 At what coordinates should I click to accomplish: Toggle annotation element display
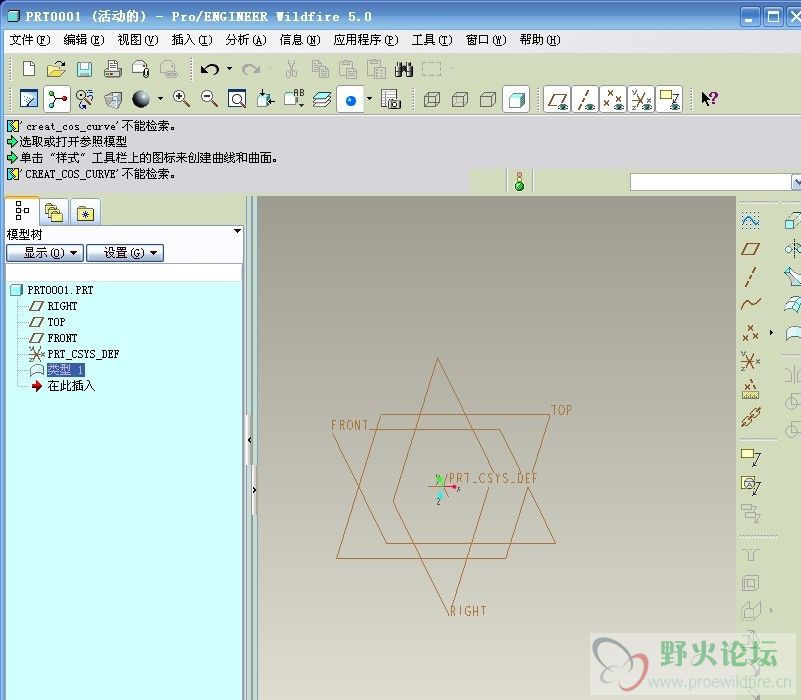click(x=669, y=99)
